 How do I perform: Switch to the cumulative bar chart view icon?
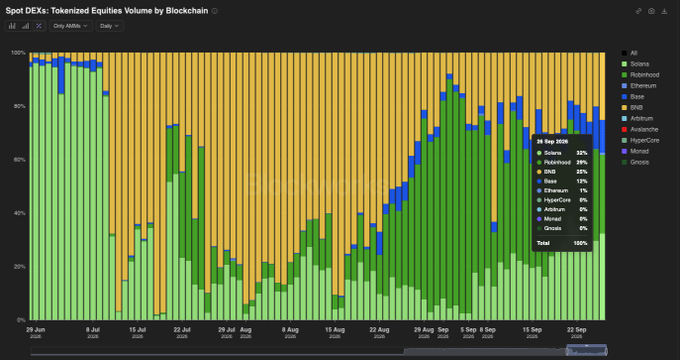point(26,26)
